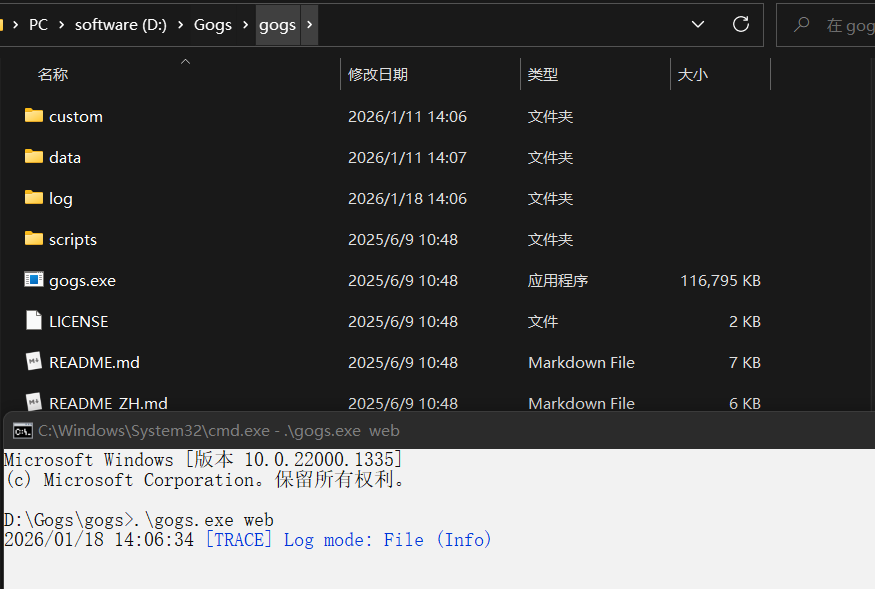The height and width of the screenshot is (589, 875).
Task: Select the log folder name
Action: [x=61, y=199]
